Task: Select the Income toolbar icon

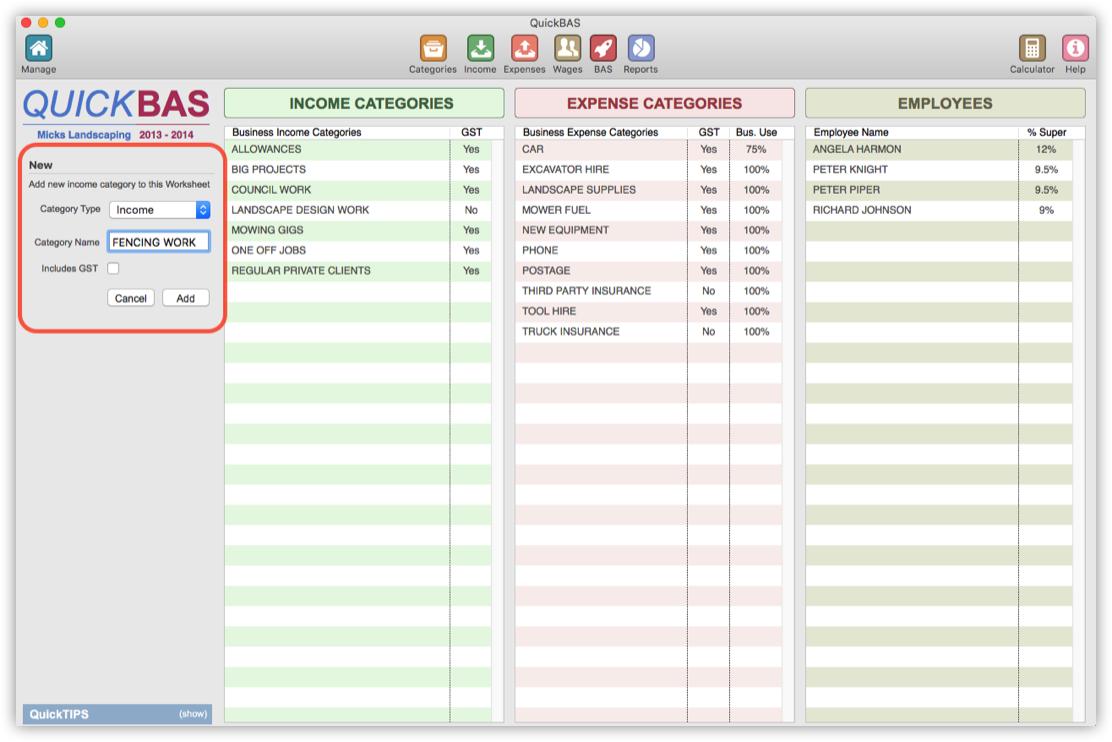Action: (x=480, y=47)
